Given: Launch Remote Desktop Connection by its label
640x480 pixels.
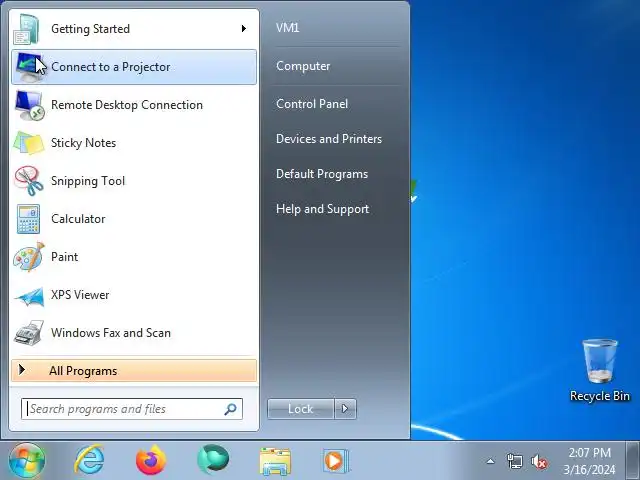Looking at the screenshot, I should [127, 105].
